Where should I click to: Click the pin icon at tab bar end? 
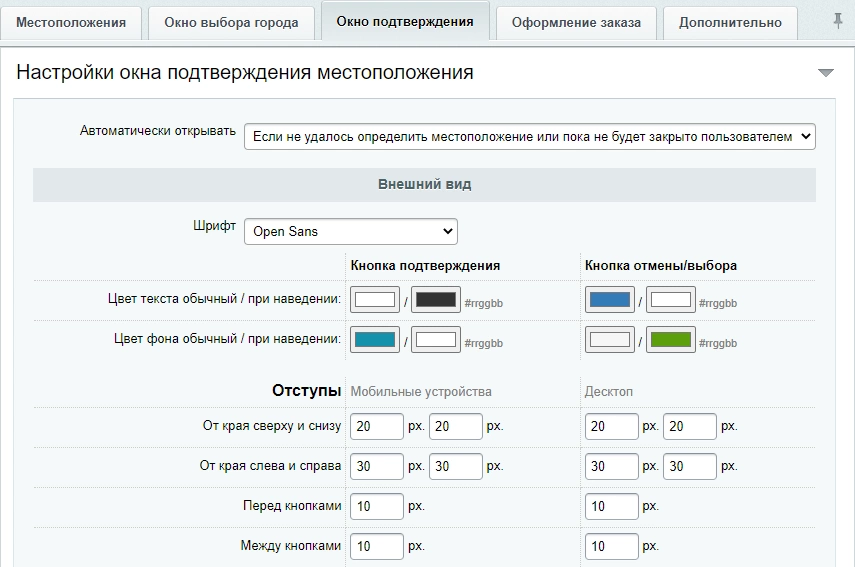point(838,22)
